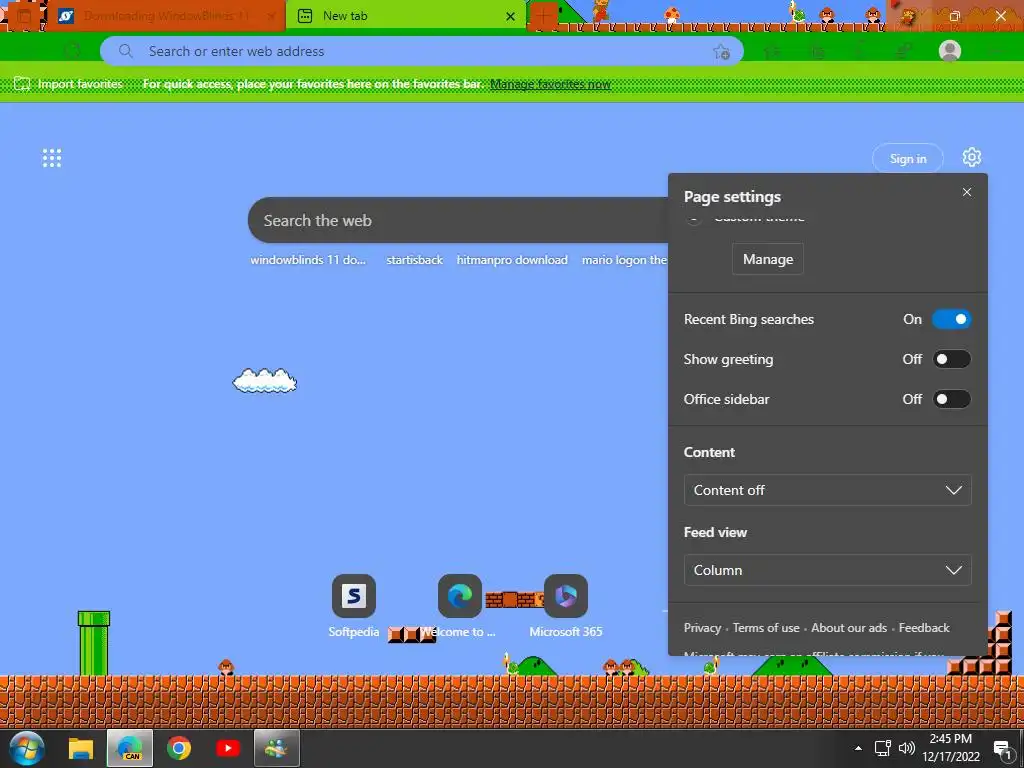
Task: Open Manage favorites now link
Action: click(550, 84)
